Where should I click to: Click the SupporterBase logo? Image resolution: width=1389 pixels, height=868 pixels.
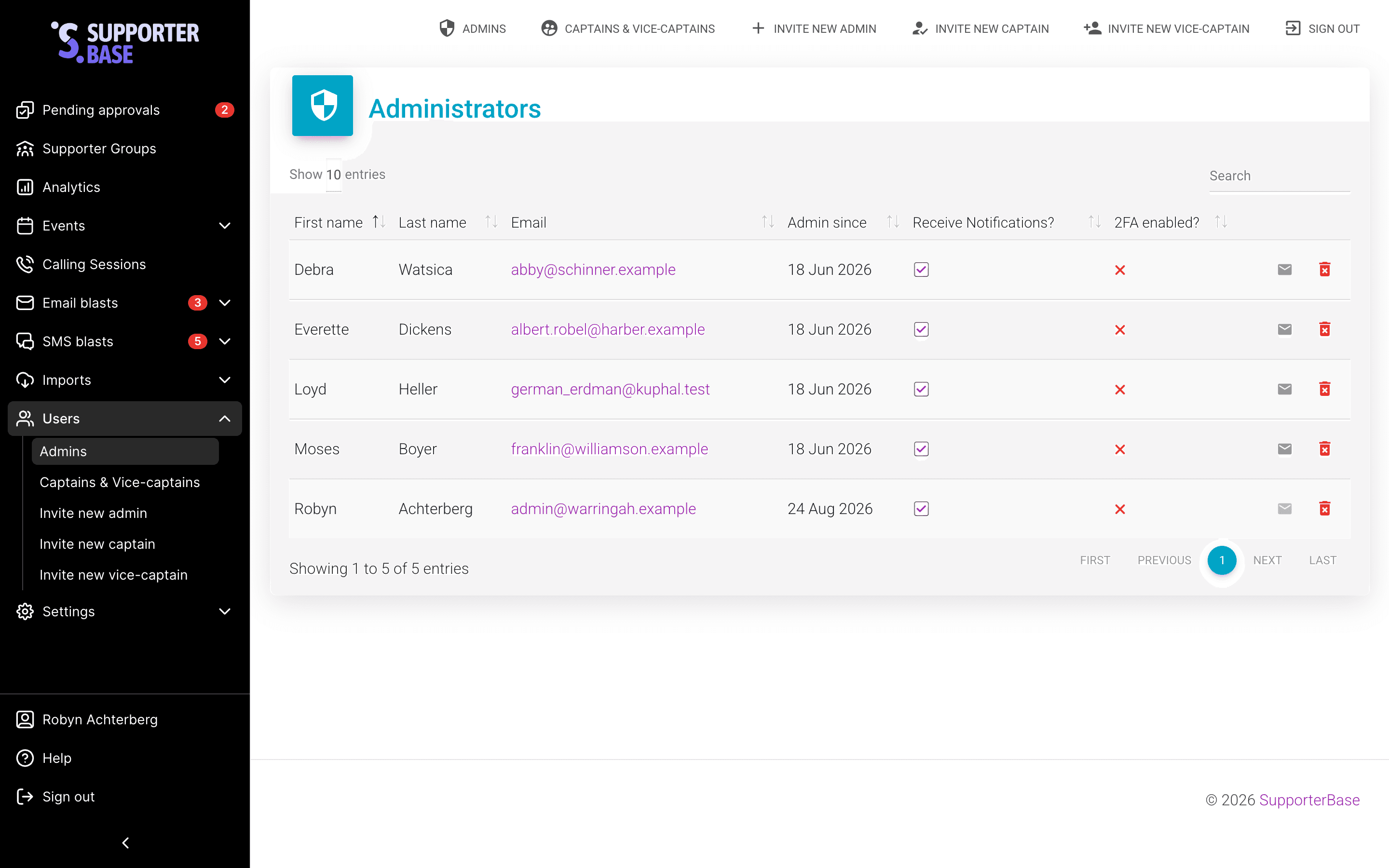click(x=124, y=42)
